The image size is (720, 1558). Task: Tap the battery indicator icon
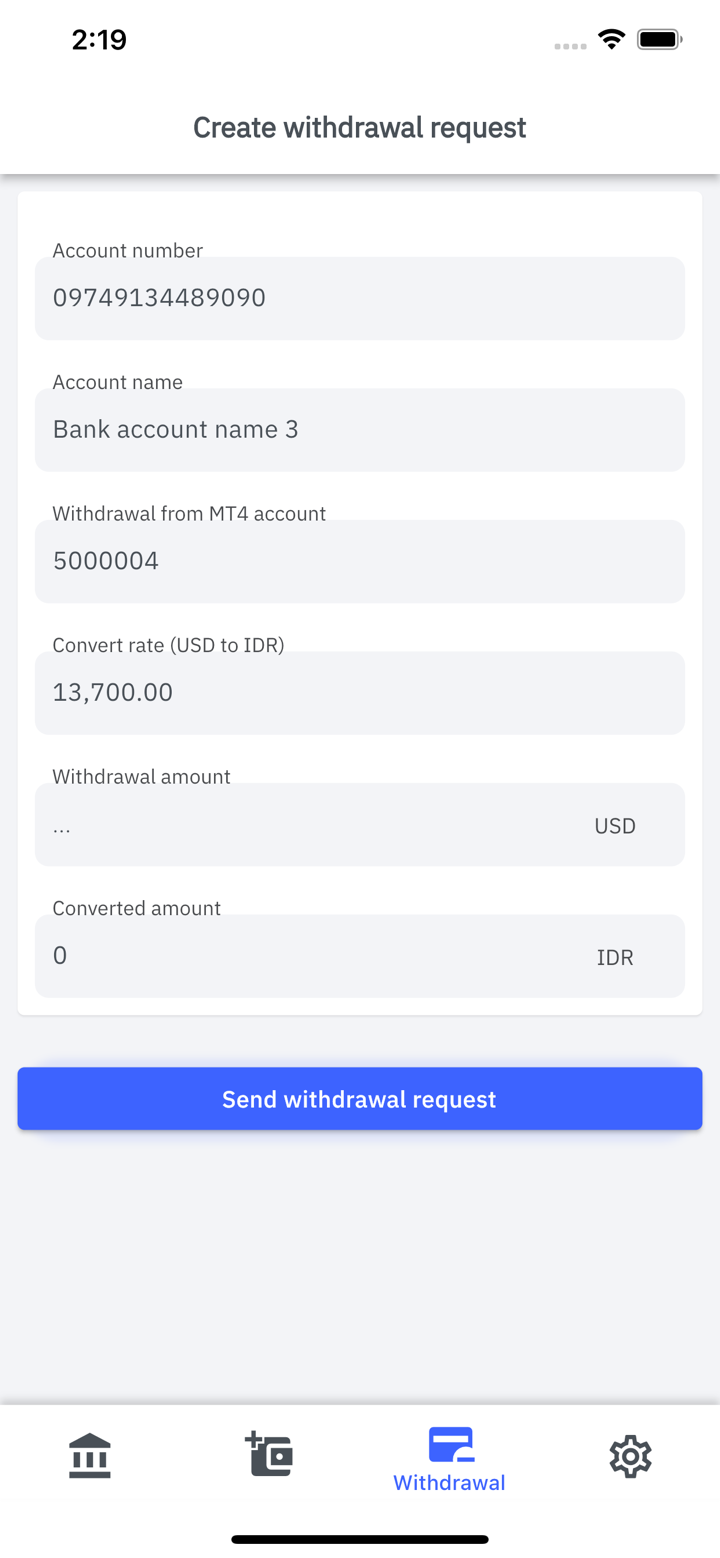tap(659, 40)
